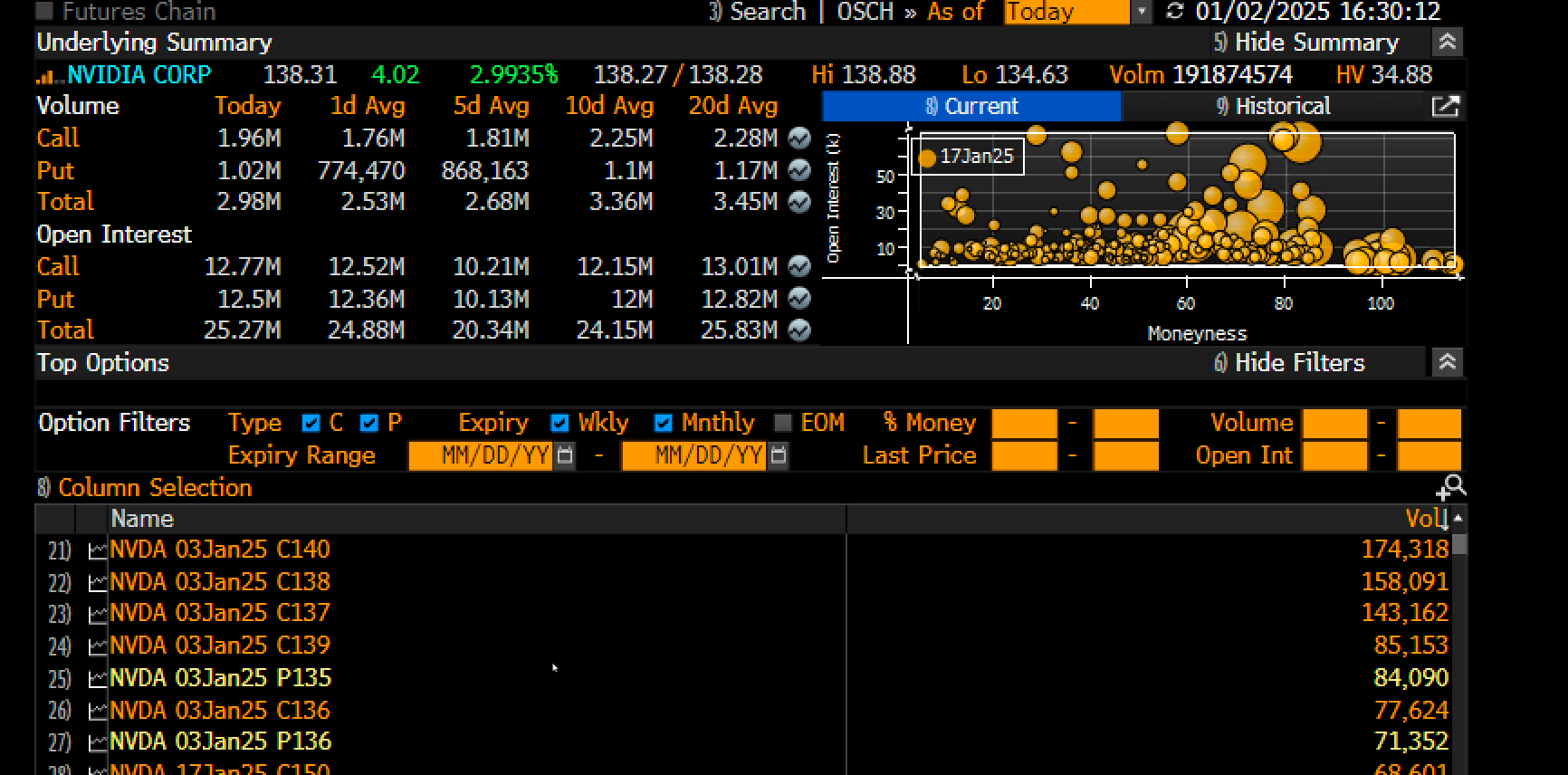This screenshot has height=775, width=1568.
Task: Open chart icon for Call volume row
Action: click(x=798, y=138)
